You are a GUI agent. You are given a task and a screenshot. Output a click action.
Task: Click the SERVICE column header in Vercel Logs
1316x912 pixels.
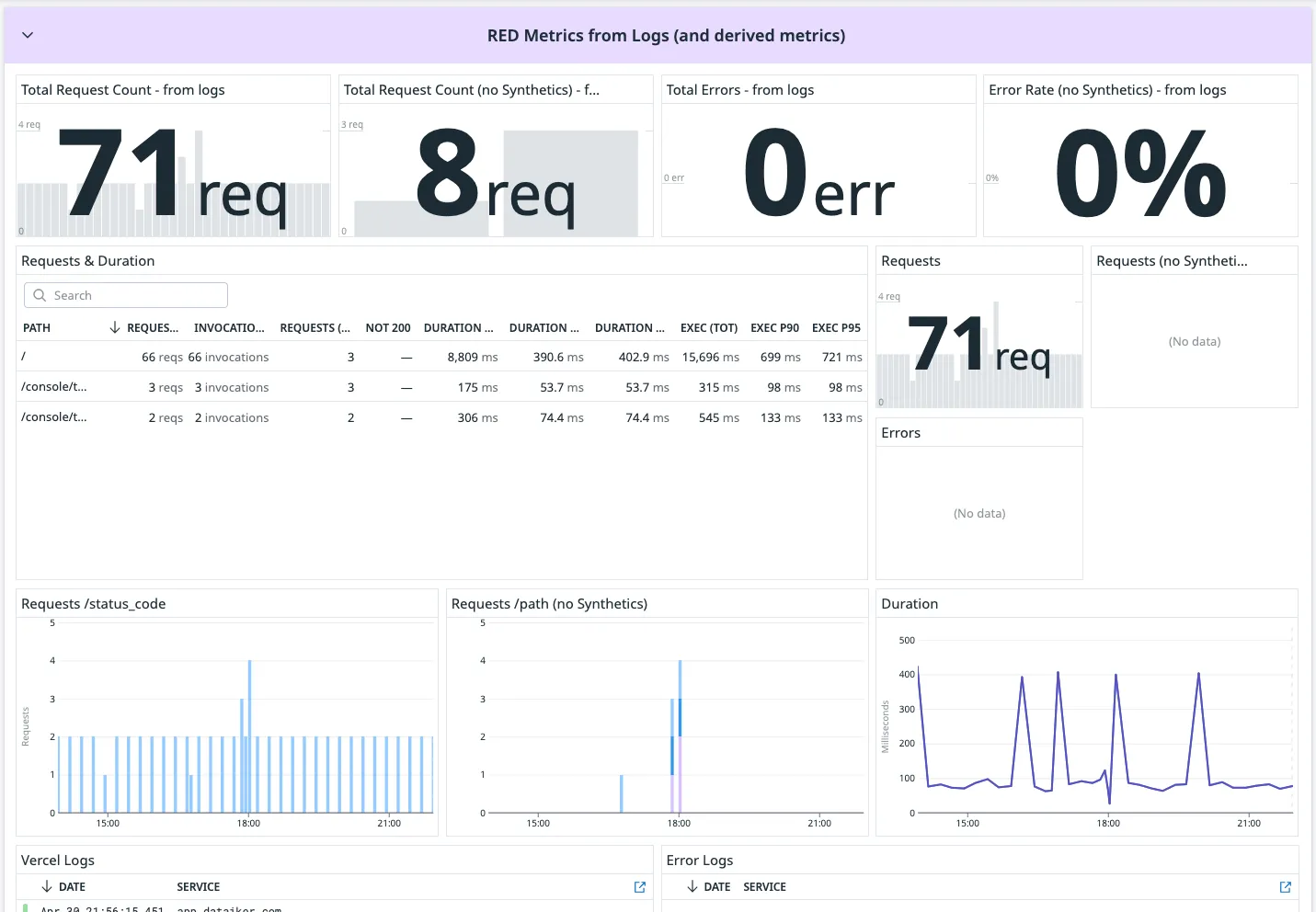pyautogui.click(x=198, y=887)
